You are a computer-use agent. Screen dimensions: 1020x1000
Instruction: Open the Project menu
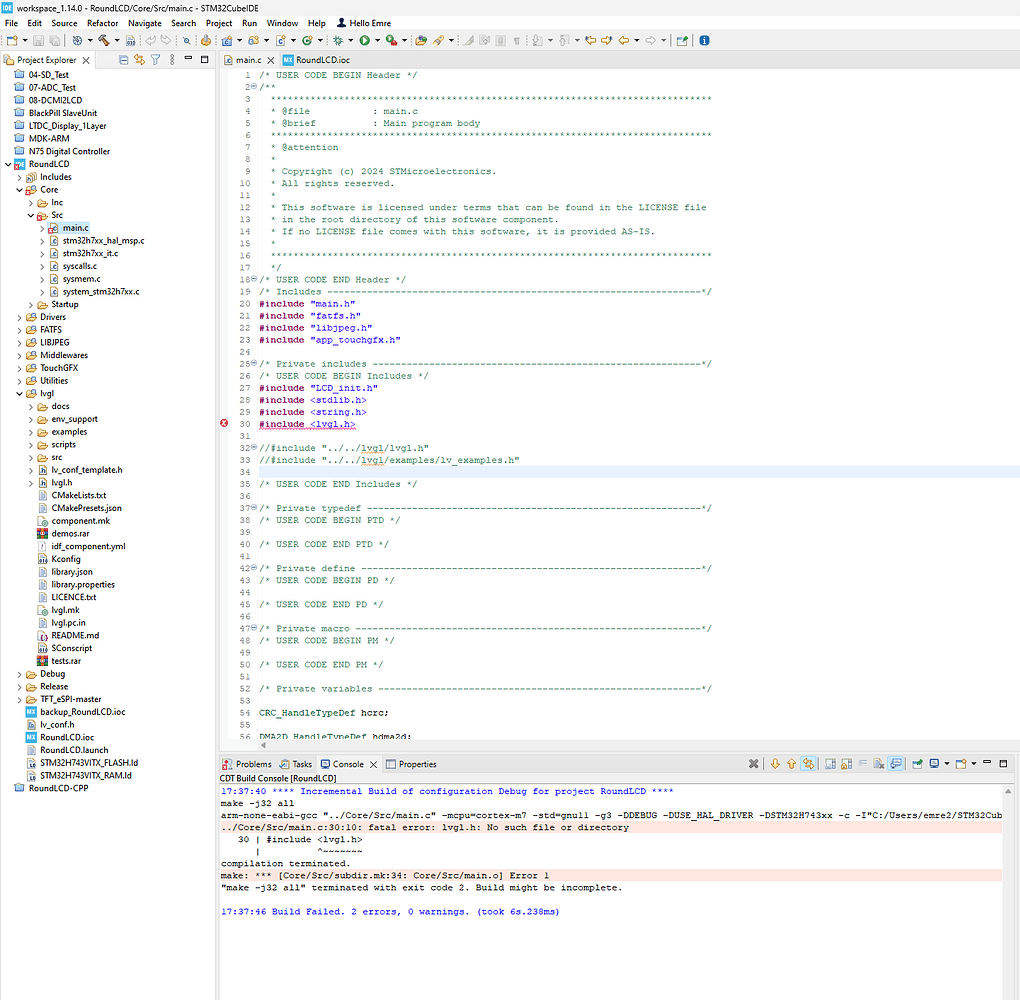click(x=218, y=23)
